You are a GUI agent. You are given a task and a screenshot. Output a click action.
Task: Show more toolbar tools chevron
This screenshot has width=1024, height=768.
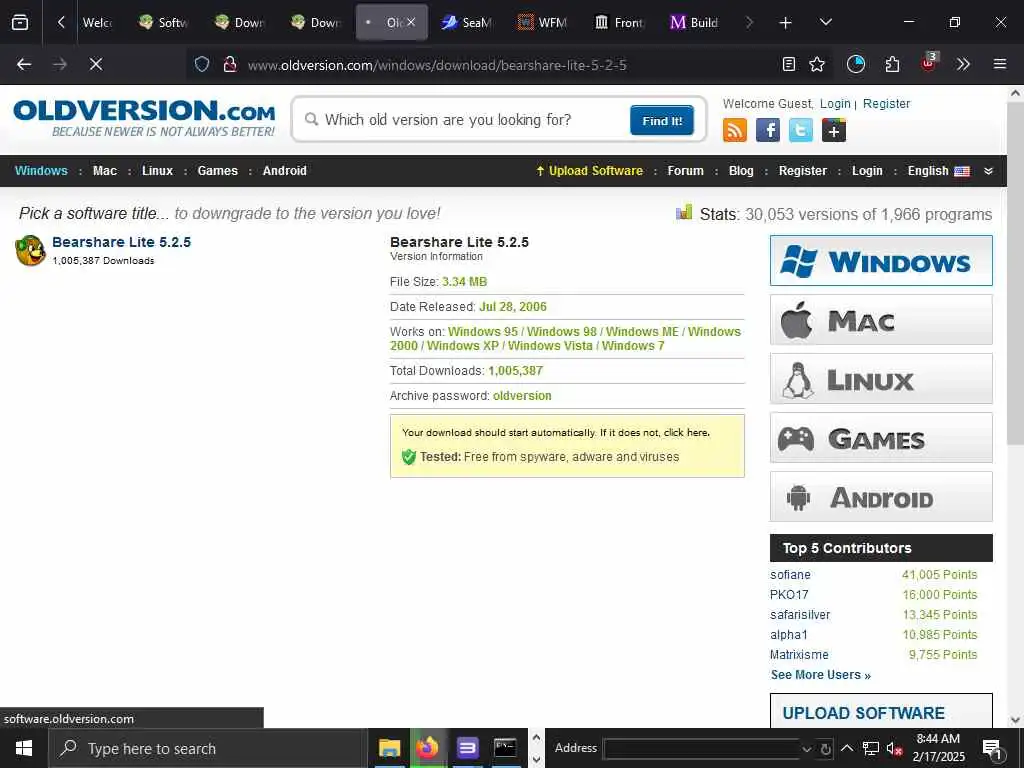(963, 64)
